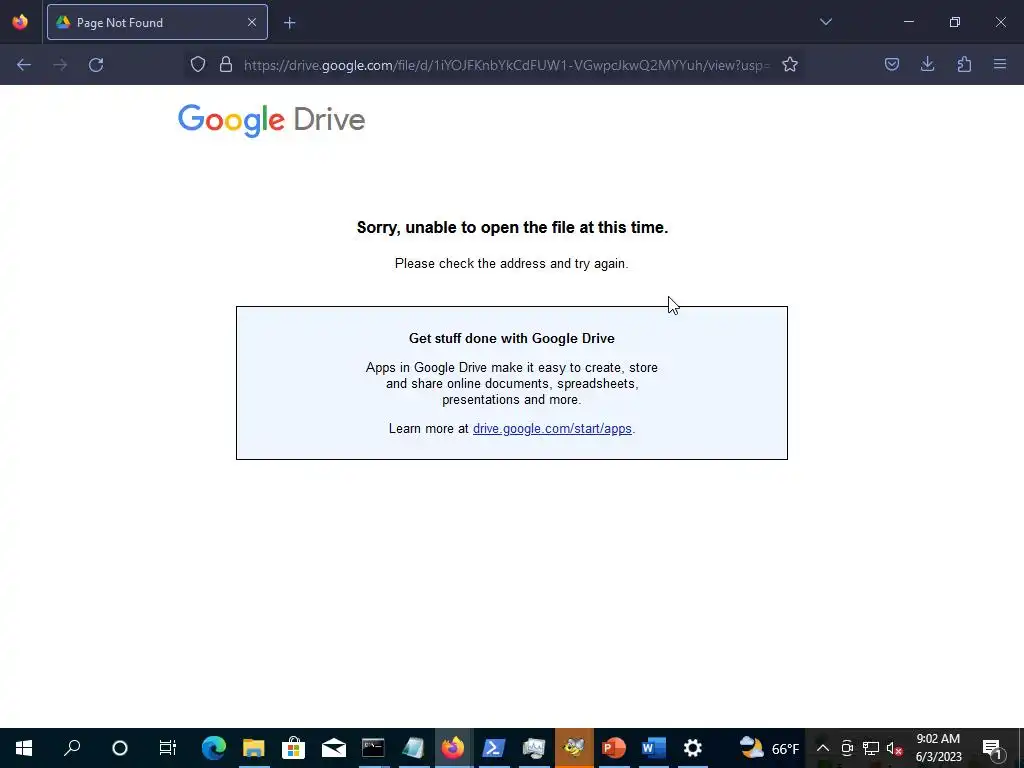Open Settings gear from the taskbar

point(693,748)
